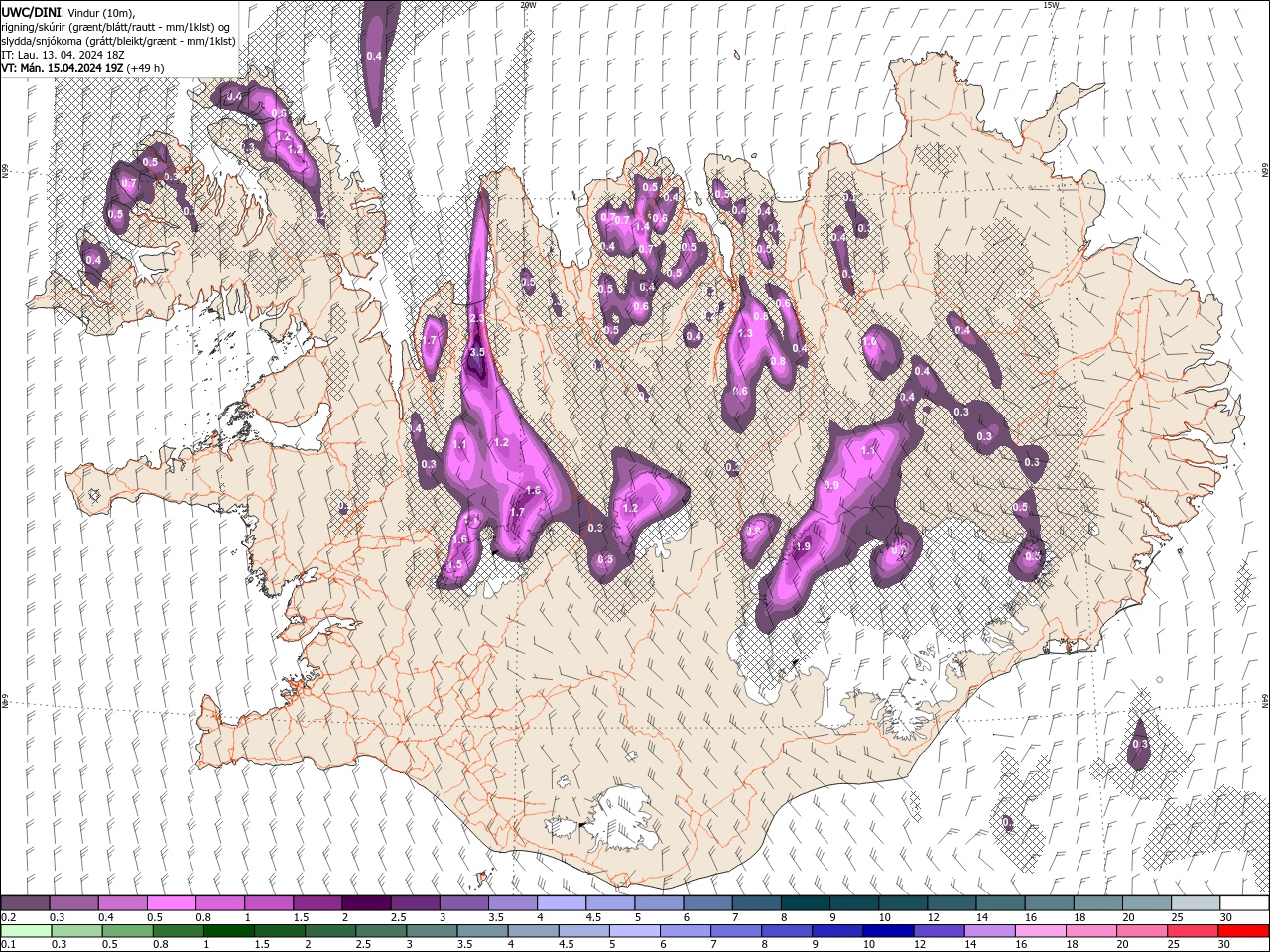Pick lower legend swatch between 6 and 7
This screenshot has height=952, width=1270.
687,931
